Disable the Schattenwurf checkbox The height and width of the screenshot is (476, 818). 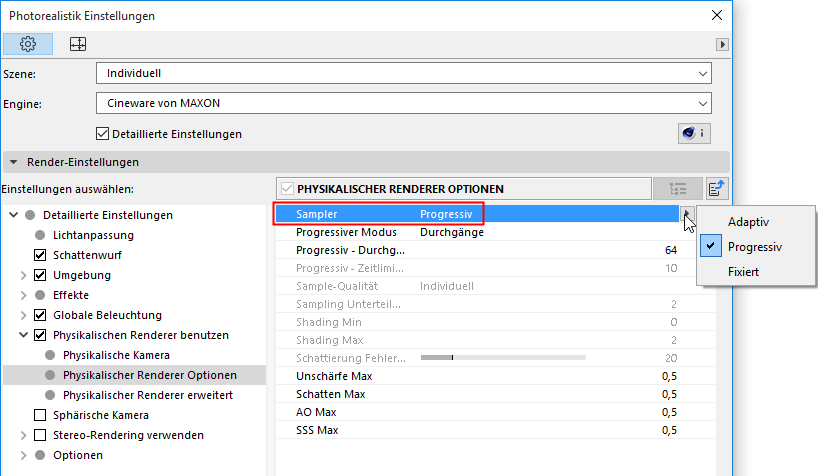(x=40, y=255)
